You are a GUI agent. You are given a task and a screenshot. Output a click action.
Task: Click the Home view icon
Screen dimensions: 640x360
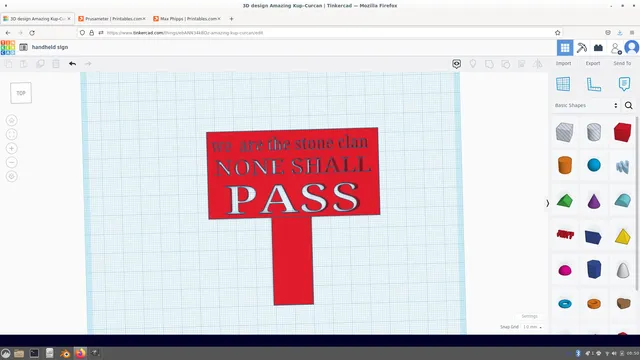11,120
